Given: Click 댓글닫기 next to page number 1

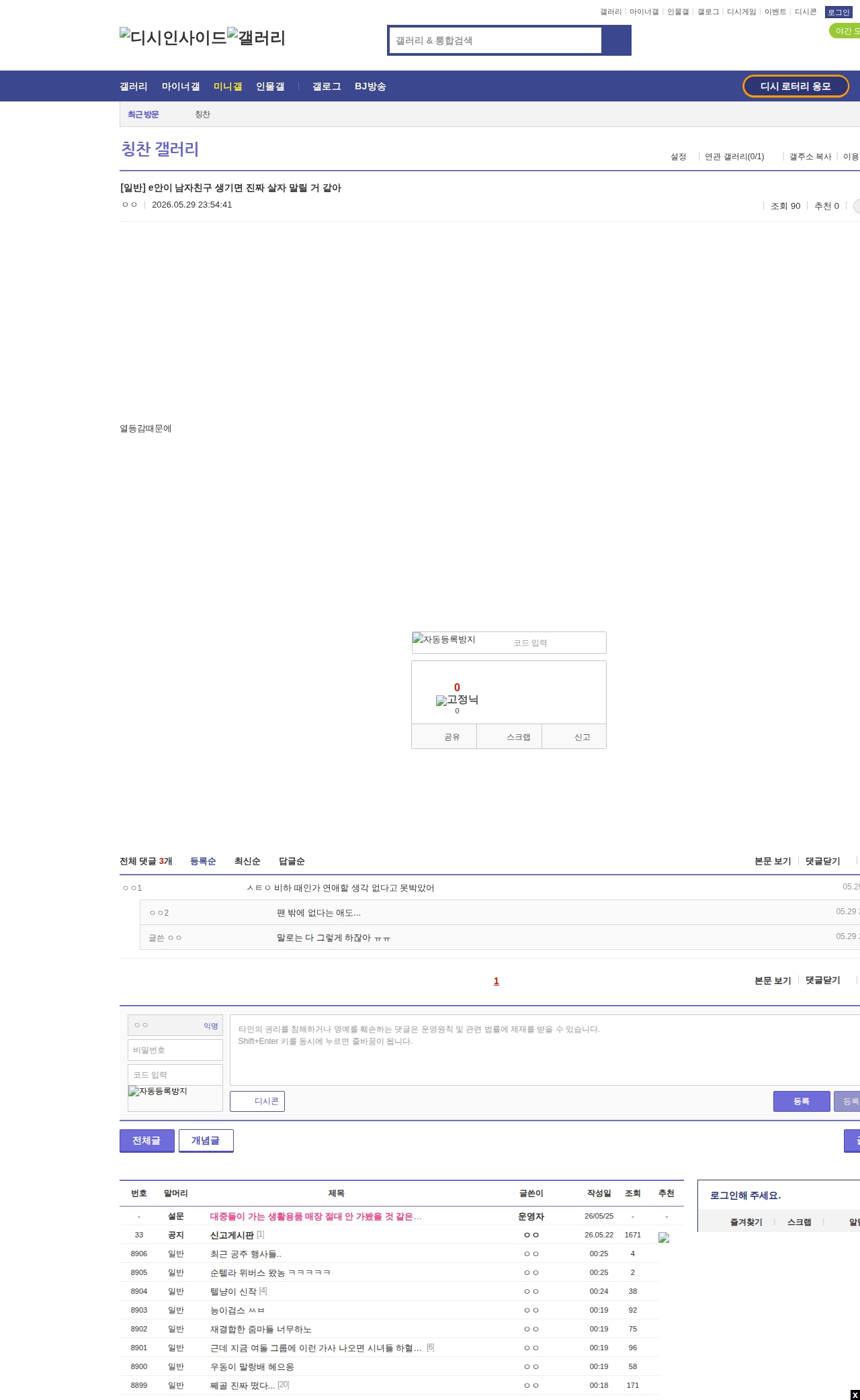Looking at the screenshot, I should 823,981.
